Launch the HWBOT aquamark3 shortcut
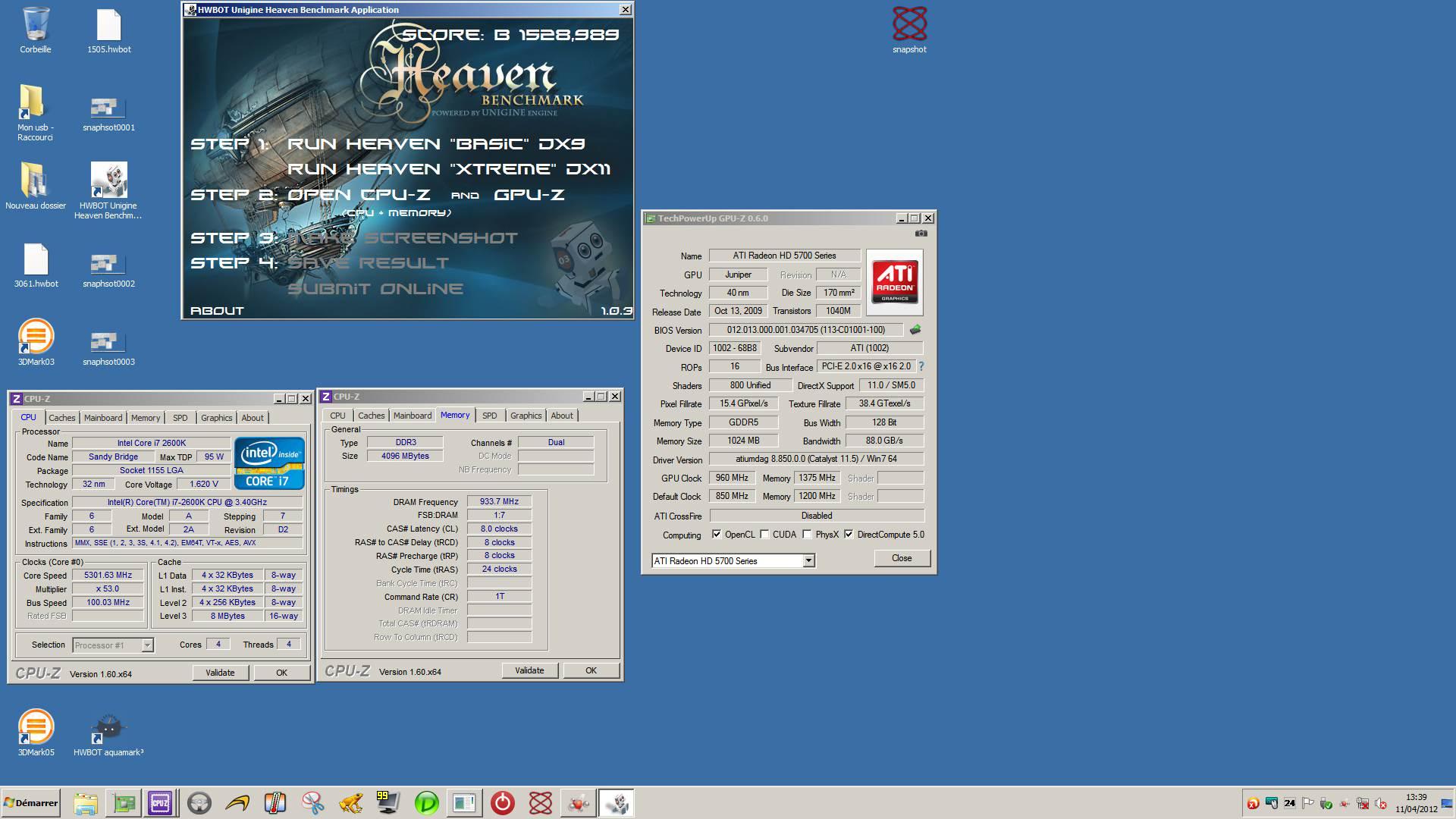 [x=108, y=734]
